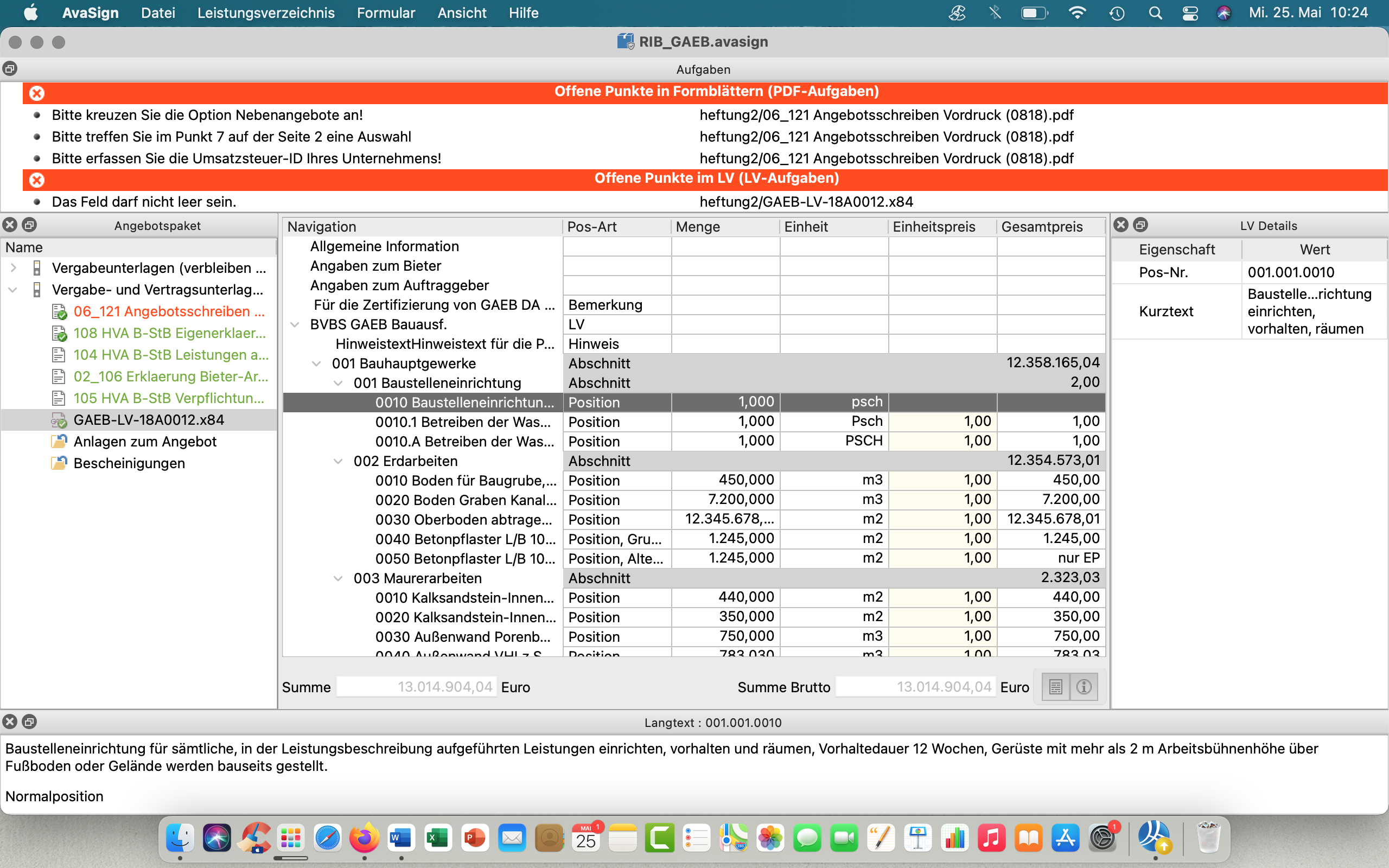Screen dimensions: 1389x868
Task: Edit Einheitspreis of 0010.1 Betreiben der Was
Action: 942,422
